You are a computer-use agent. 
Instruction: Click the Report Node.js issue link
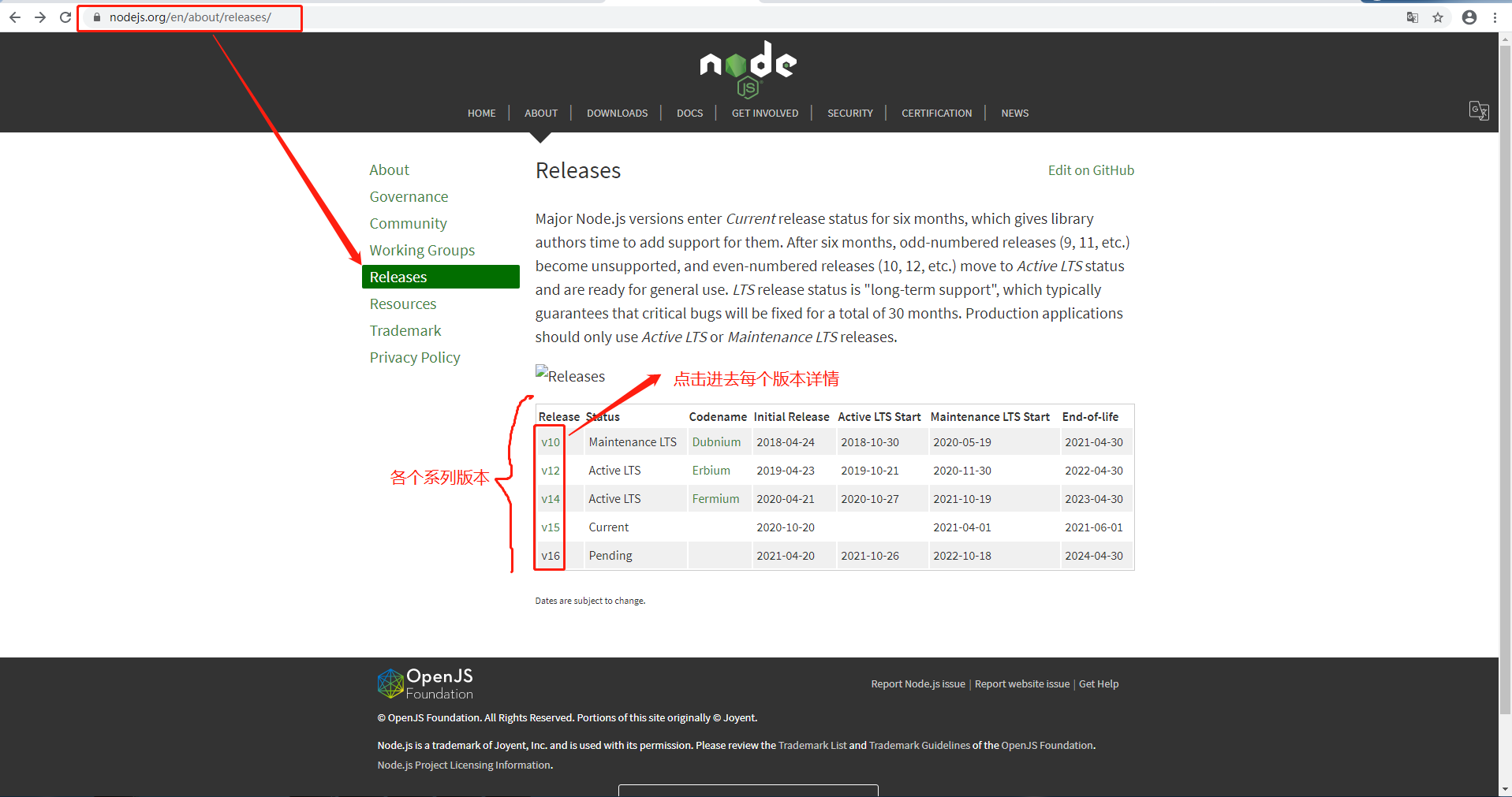coord(917,683)
